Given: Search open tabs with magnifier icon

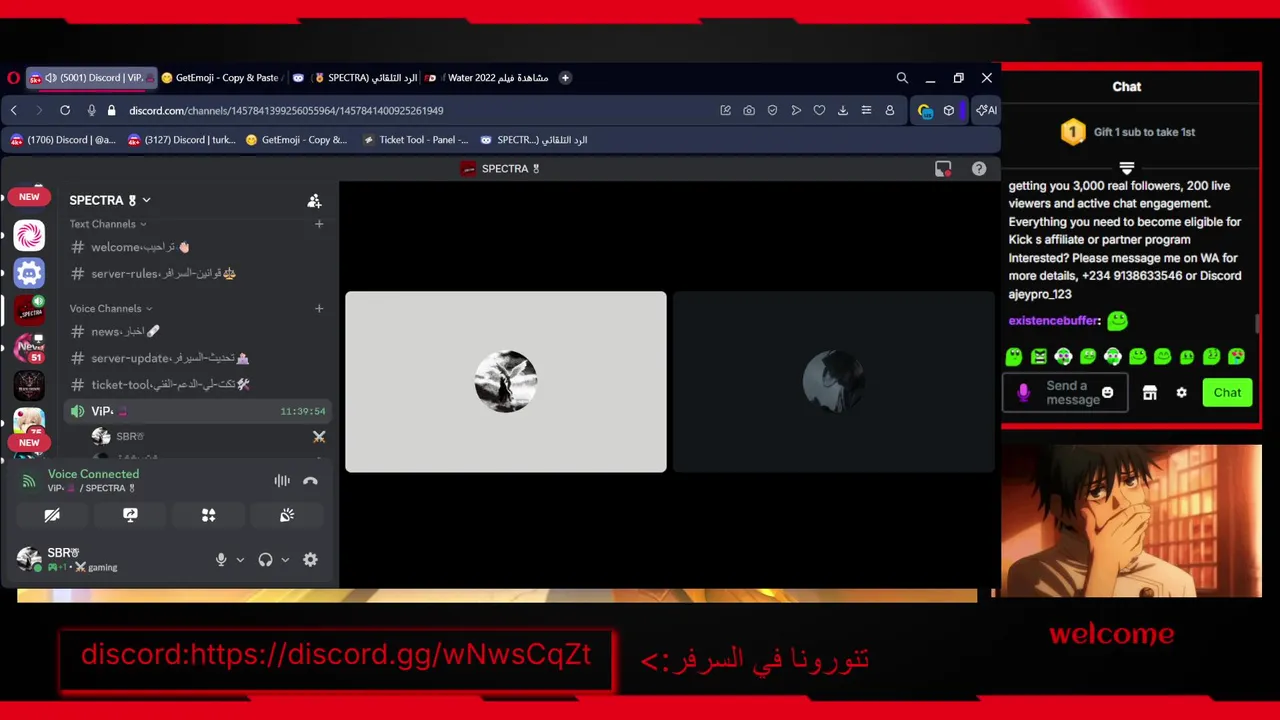Looking at the screenshot, I should point(902,77).
